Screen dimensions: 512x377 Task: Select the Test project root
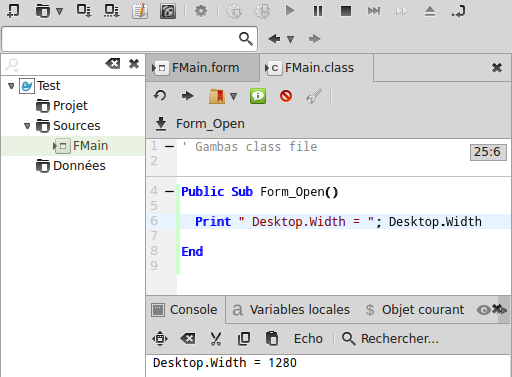coord(49,86)
